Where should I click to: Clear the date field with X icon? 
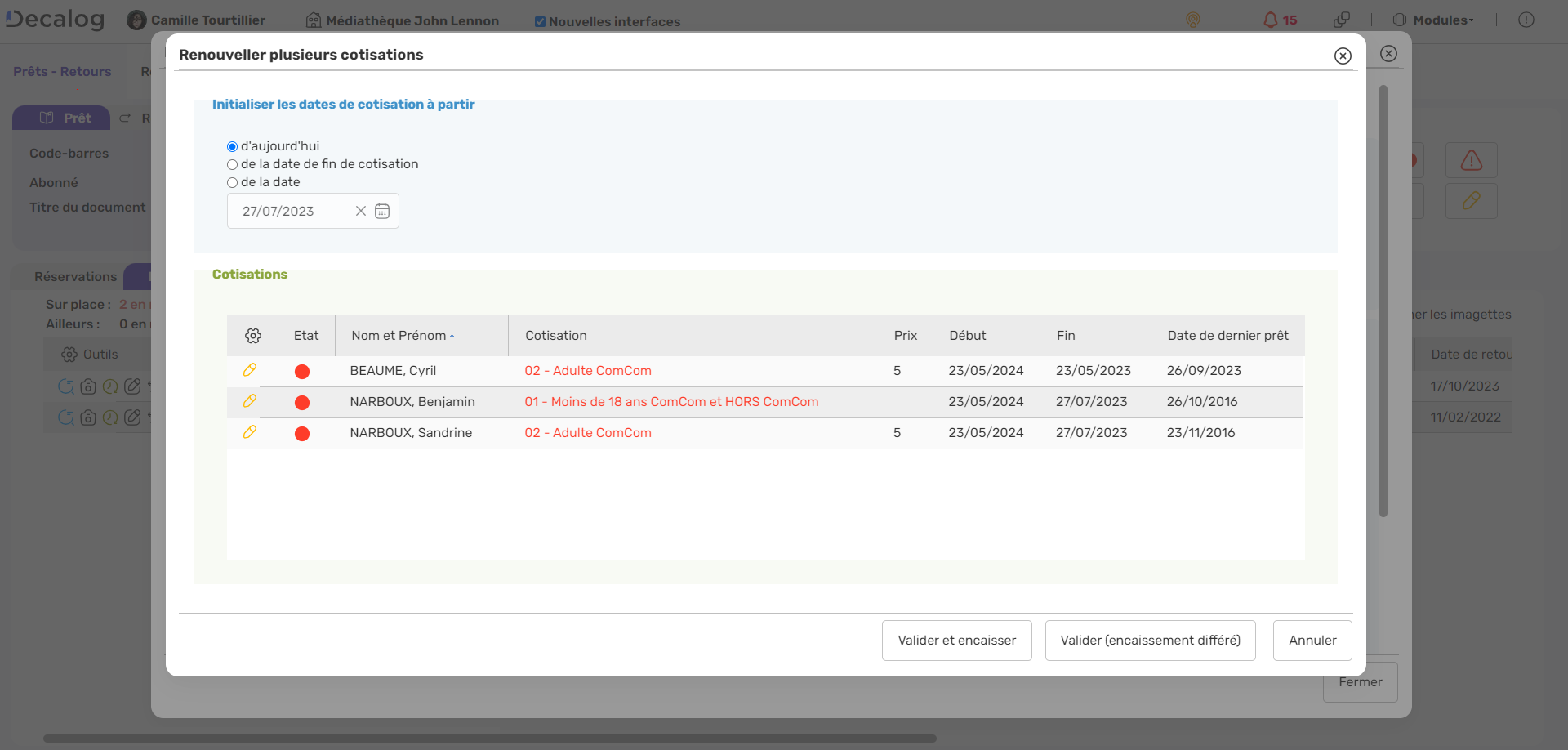(360, 211)
